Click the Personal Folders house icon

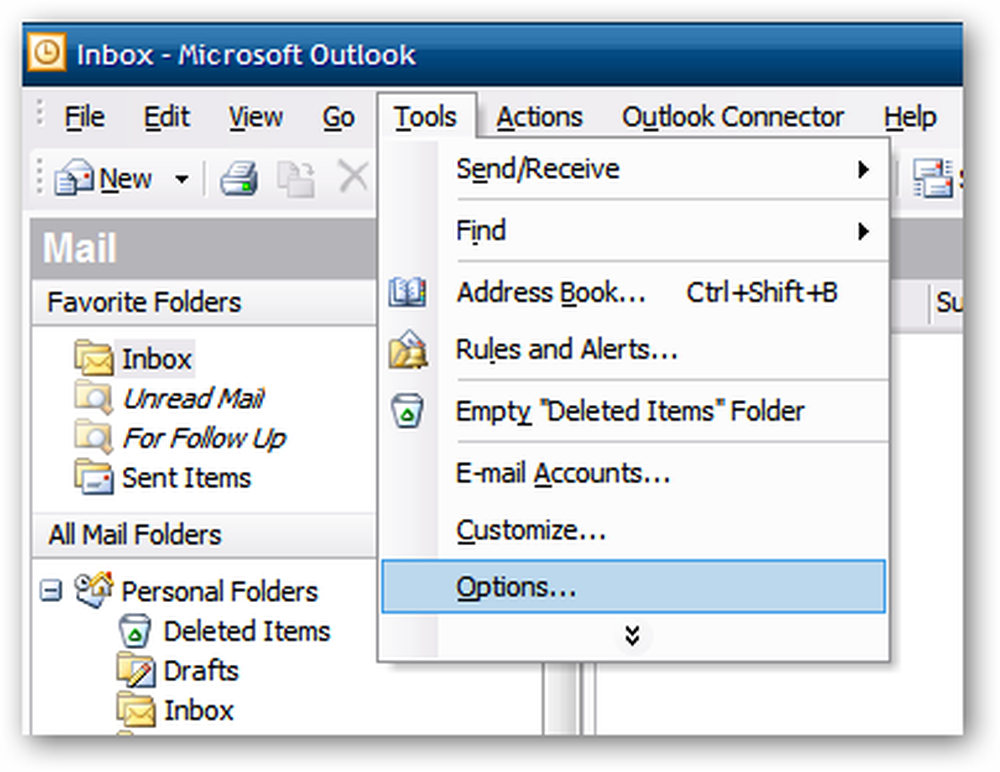(x=94, y=589)
